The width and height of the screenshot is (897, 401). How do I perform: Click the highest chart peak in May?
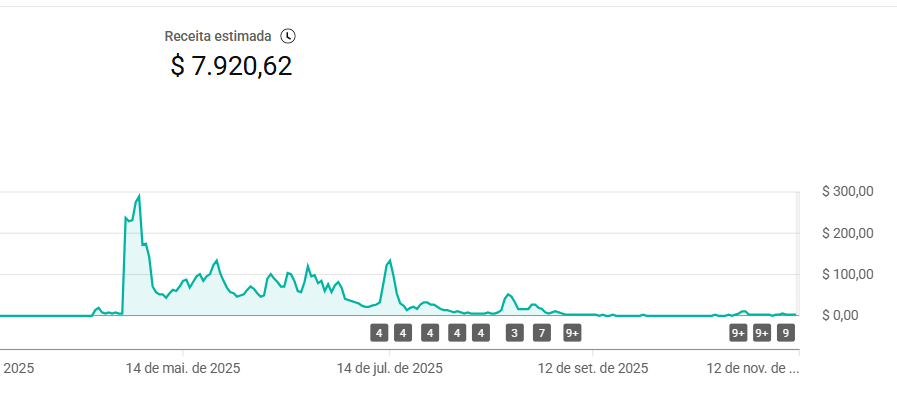tap(139, 196)
